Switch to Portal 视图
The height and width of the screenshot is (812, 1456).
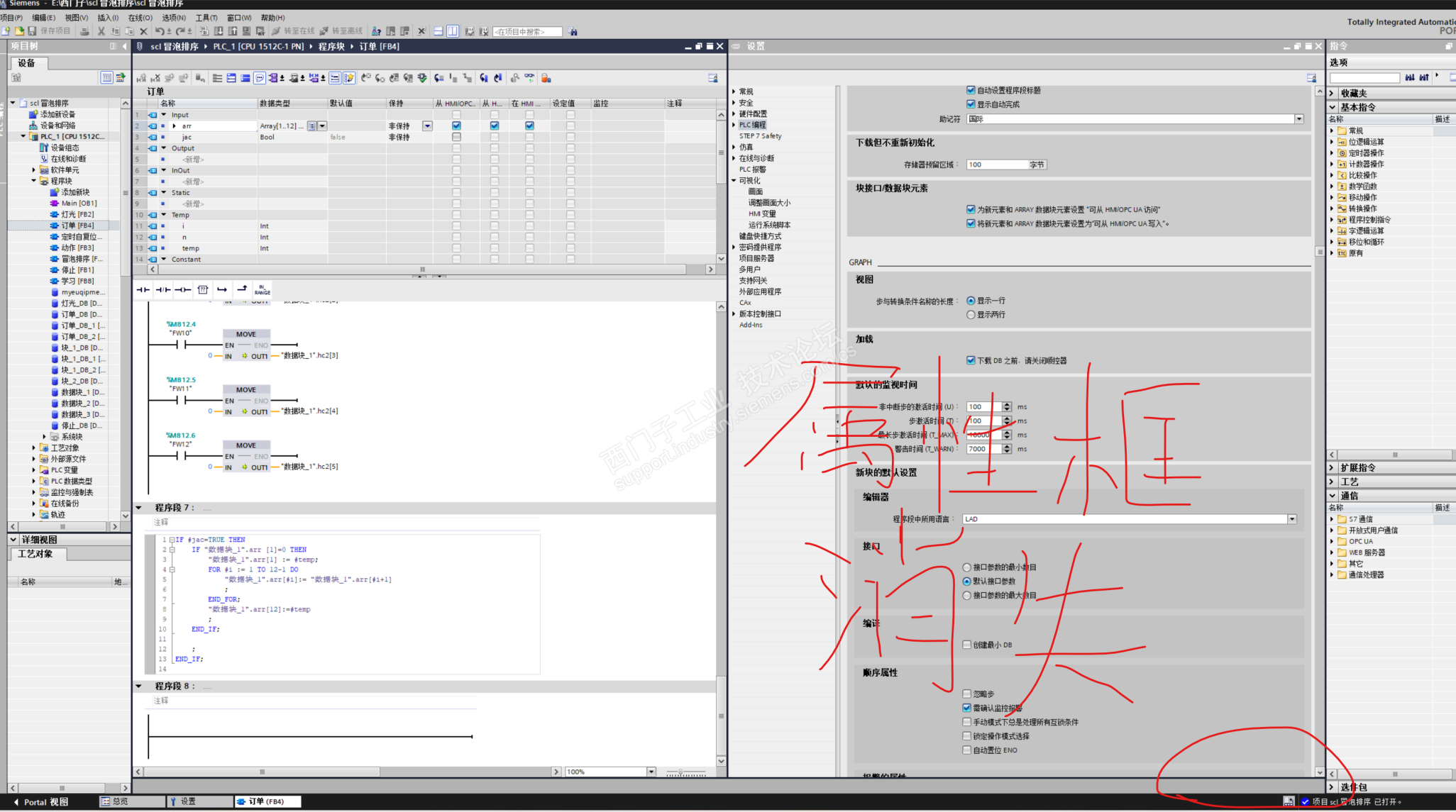44,802
